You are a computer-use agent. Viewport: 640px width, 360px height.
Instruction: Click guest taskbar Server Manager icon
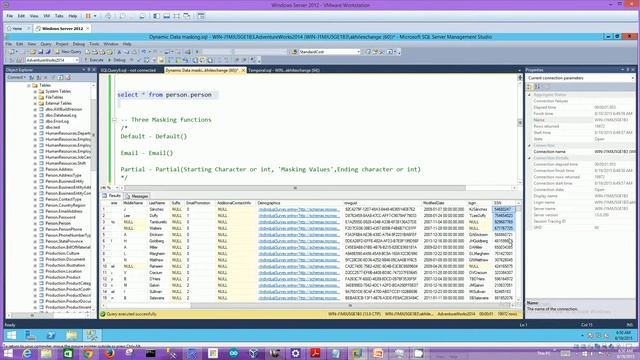point(31,336)
